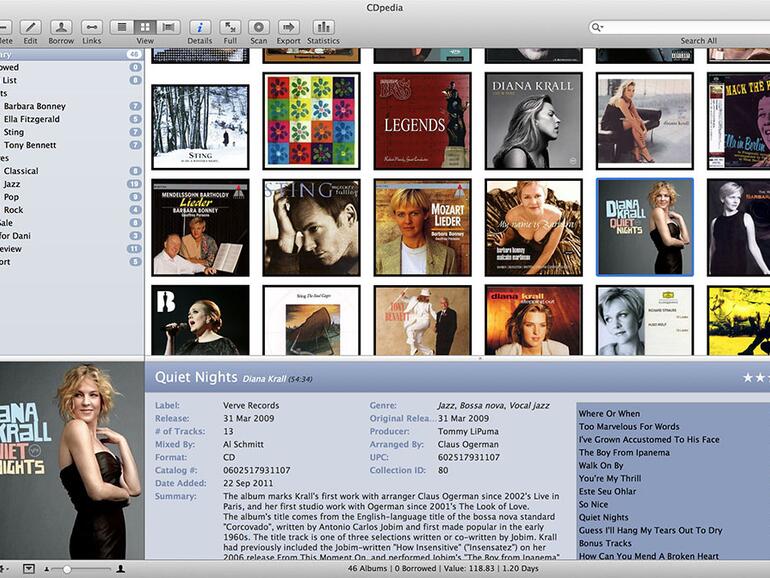Image resolution: width=770 pixels, height=578 pixels.
Task: Select the Mozart Lieder album cover
Action: [x=422, y=227]
